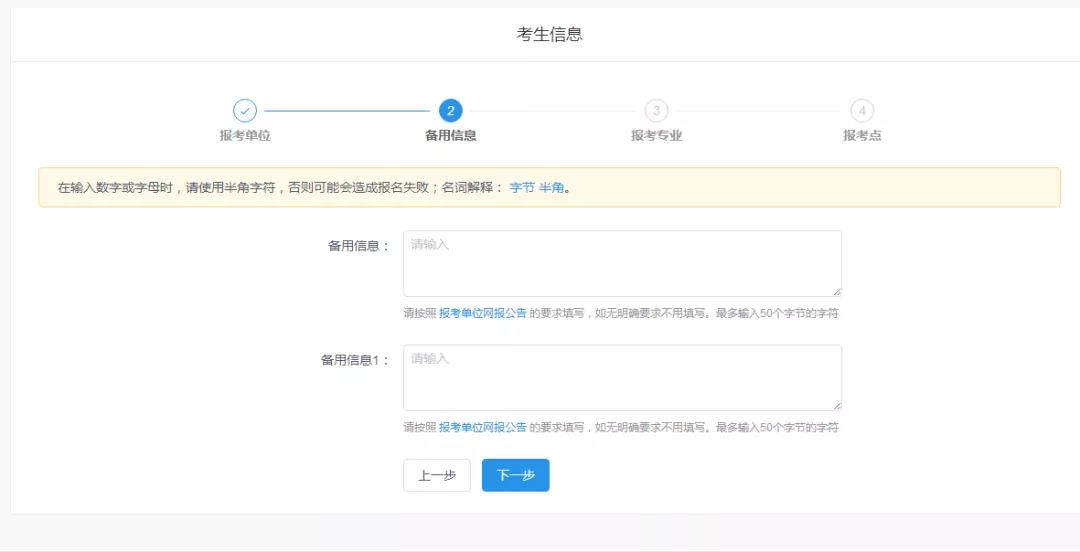Click the step 4 circle indicator

pyautogui.click(x=862, y=111)
